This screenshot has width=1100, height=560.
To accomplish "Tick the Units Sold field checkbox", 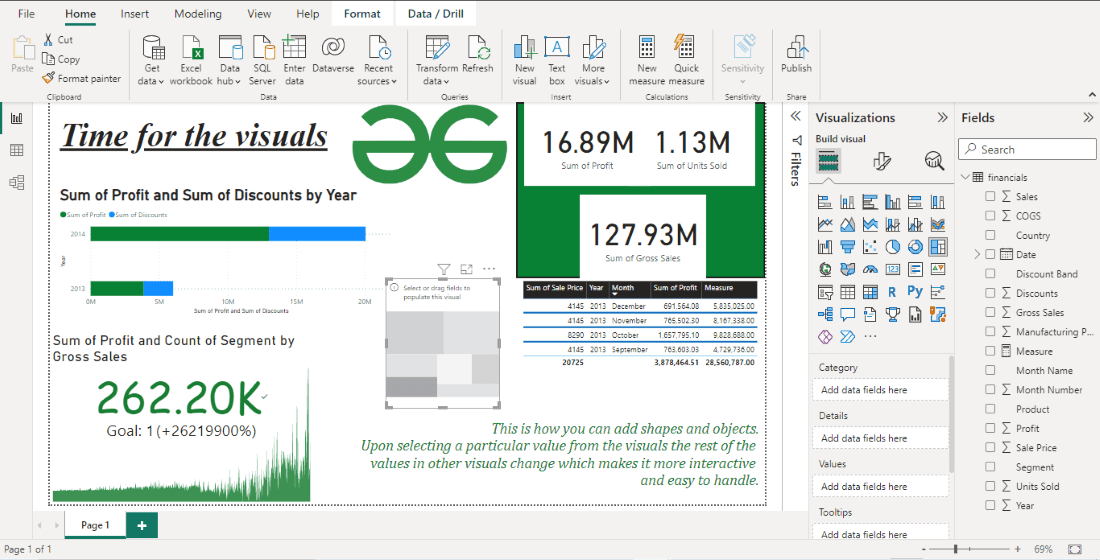I will (990, 486).
